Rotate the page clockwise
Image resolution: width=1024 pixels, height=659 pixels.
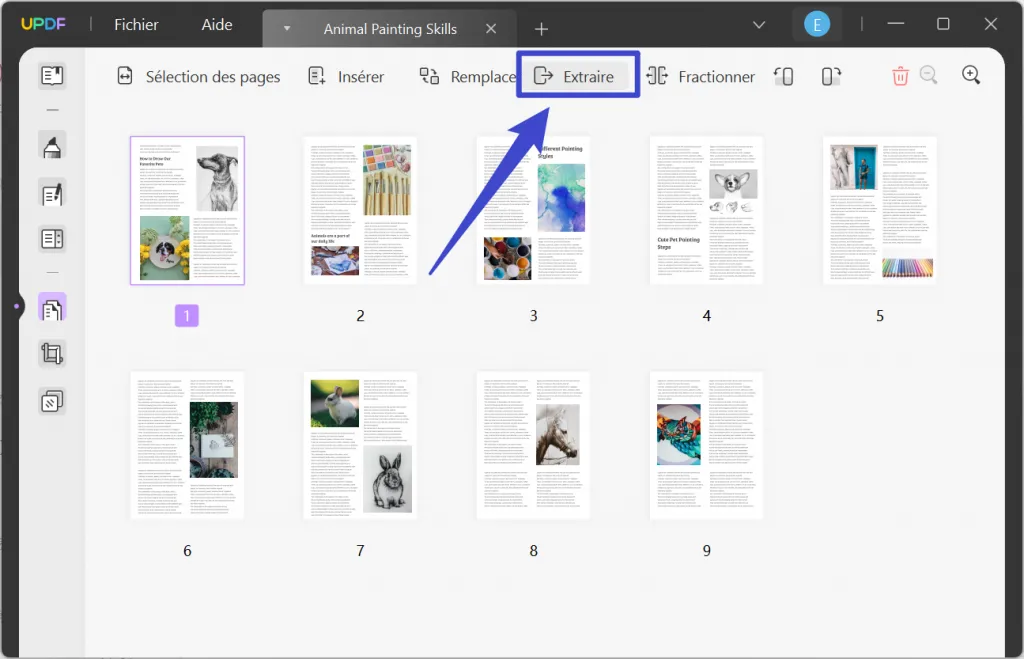tap(831, 75)
